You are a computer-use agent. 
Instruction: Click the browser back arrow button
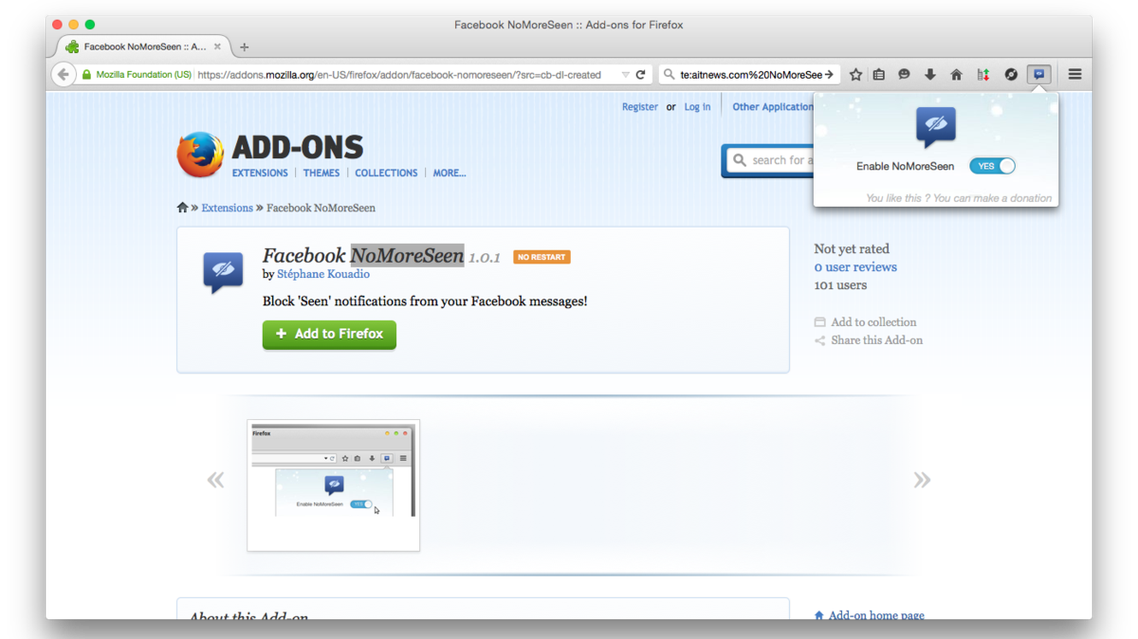click(x=64, y=74)
